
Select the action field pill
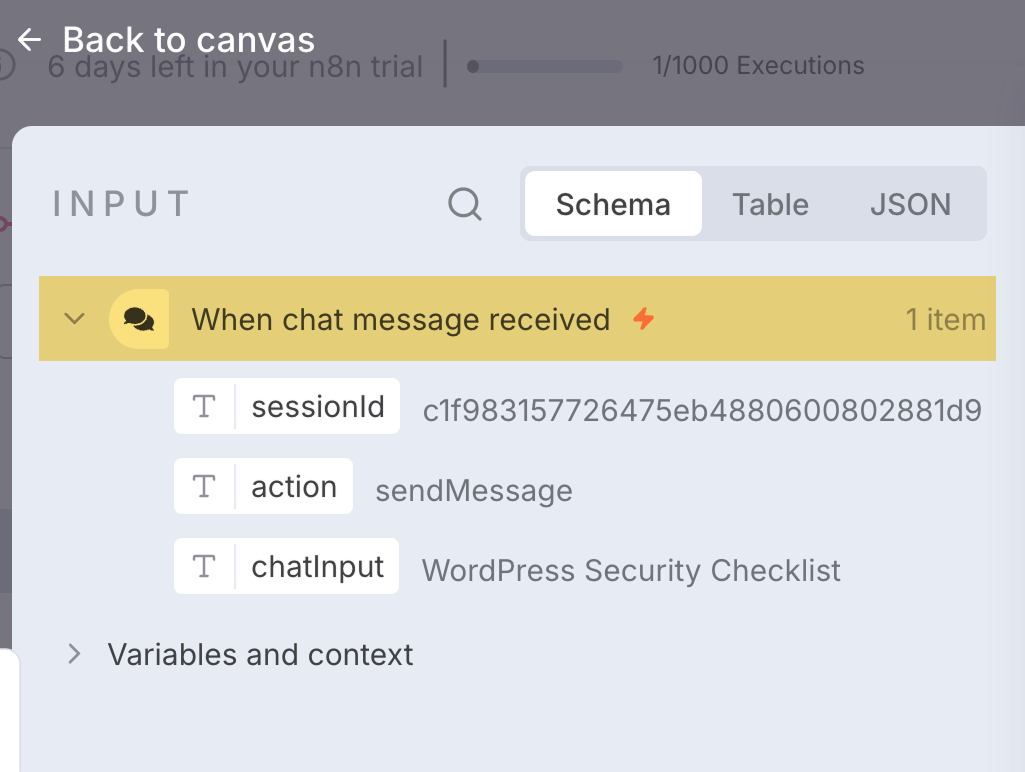pyautogui.click(x=293, y=487)
